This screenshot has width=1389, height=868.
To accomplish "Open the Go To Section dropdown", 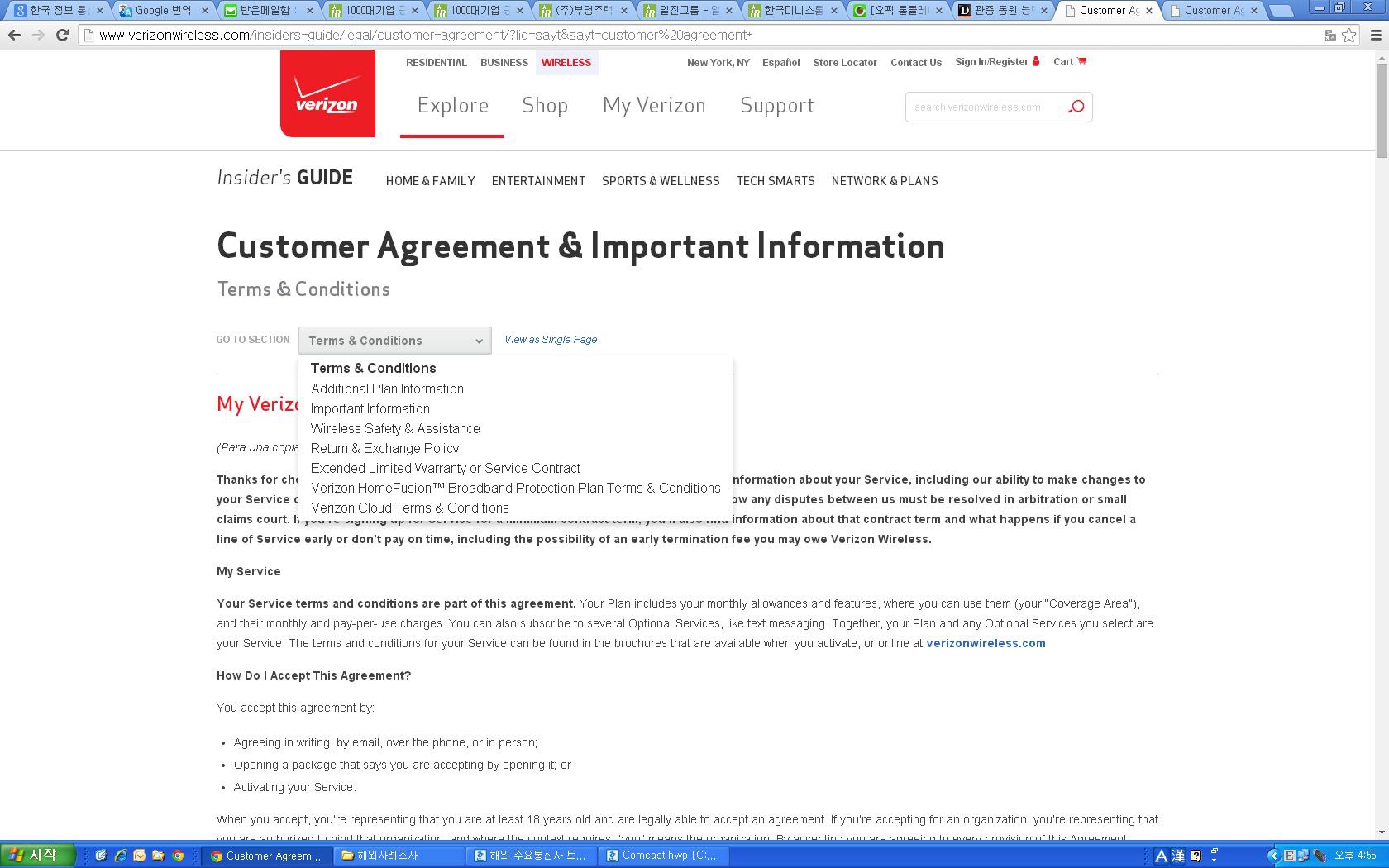I will pos(395,341).
